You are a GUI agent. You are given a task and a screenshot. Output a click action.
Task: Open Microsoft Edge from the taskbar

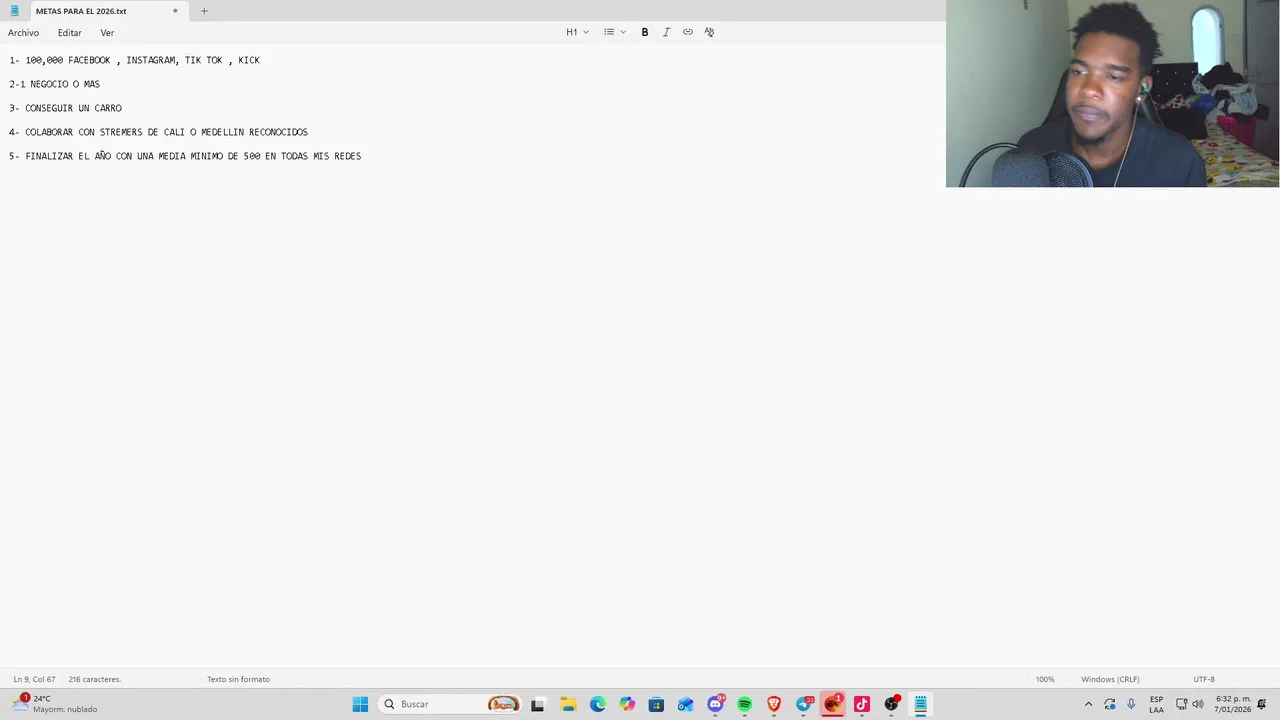click(597, 704)
